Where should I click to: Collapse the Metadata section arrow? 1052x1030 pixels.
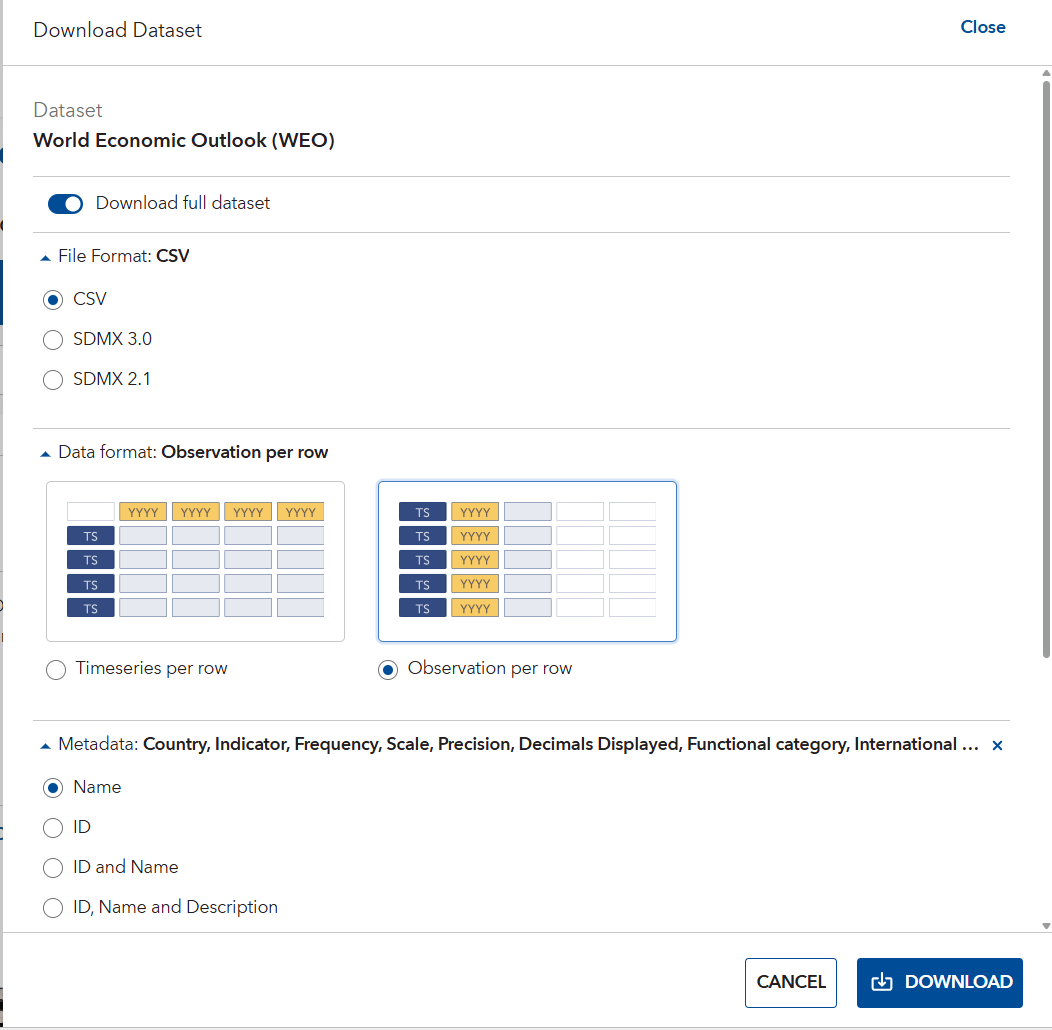pyautogui.click(x=45, y=745)
